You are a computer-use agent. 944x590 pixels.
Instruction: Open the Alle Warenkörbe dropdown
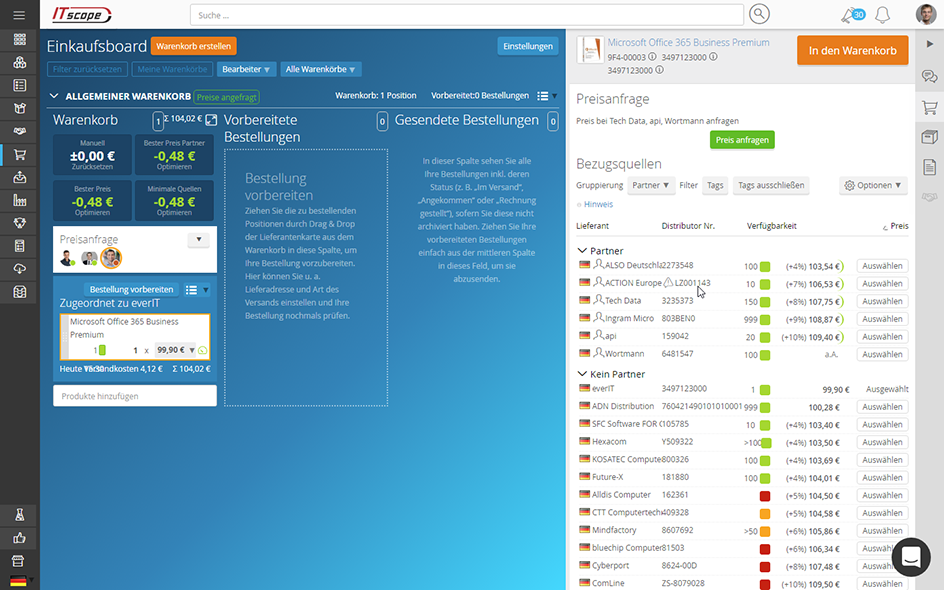click(x=320, y=69)
